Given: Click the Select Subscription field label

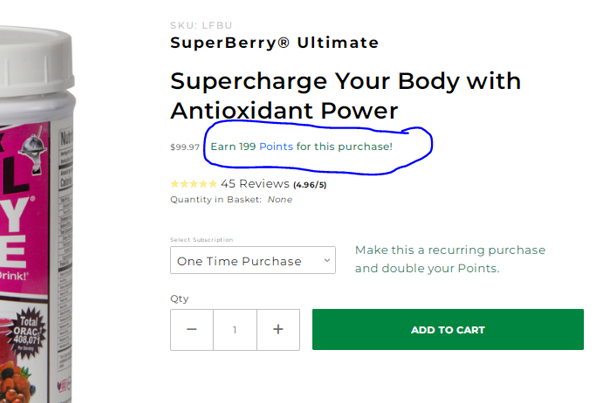Looking at the screenshot, I should coord(202,240).
